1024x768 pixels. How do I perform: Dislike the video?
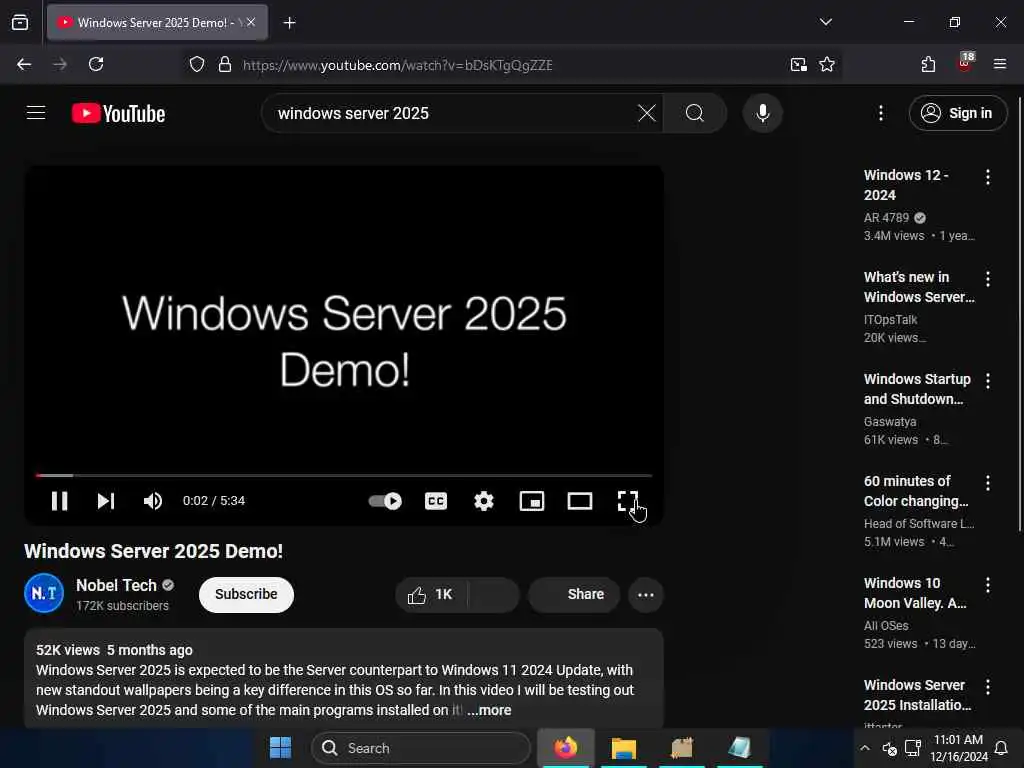pyautogui.click(x=494, y=594)
